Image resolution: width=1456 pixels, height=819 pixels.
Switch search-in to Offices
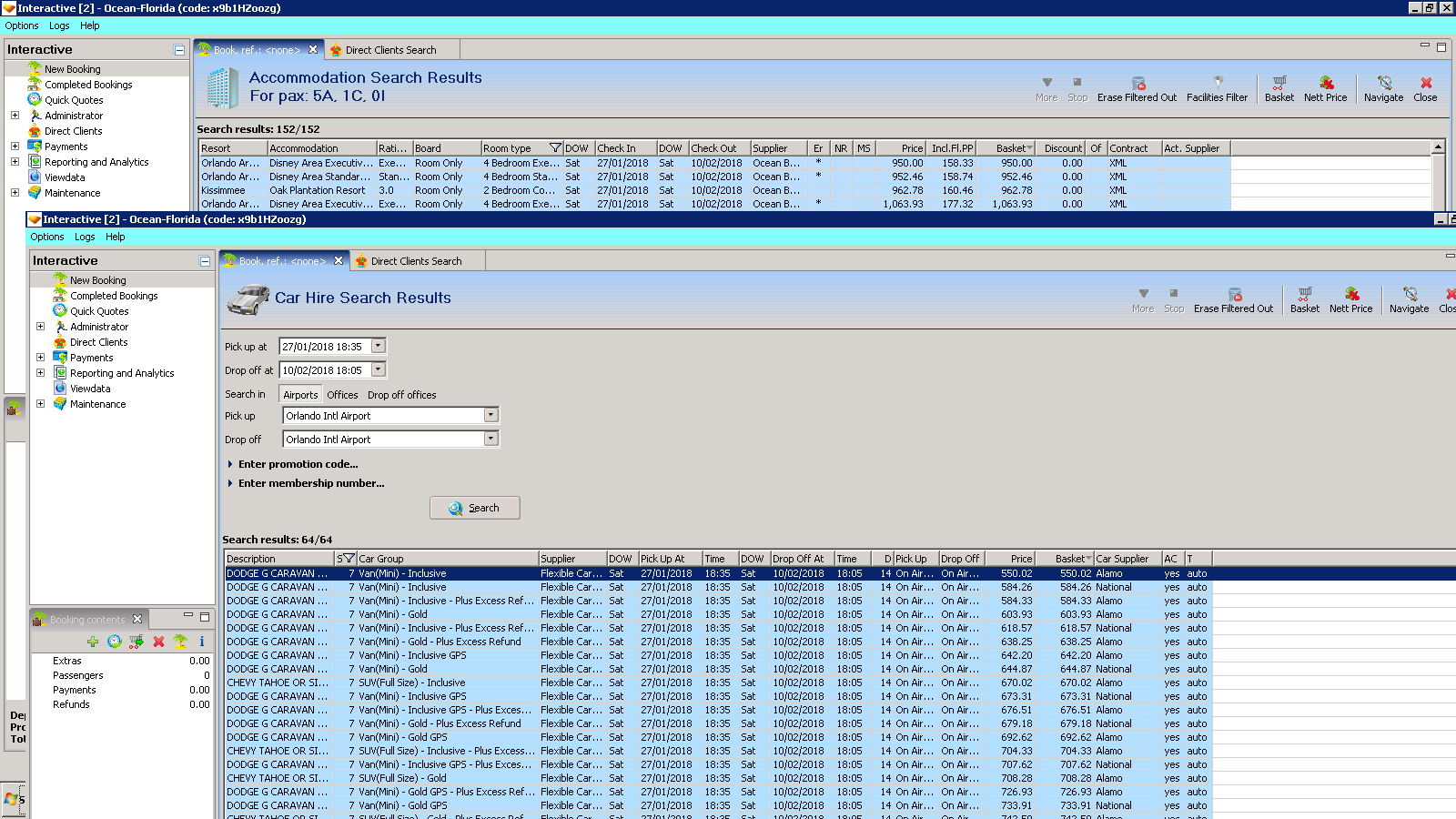point(342,395)
